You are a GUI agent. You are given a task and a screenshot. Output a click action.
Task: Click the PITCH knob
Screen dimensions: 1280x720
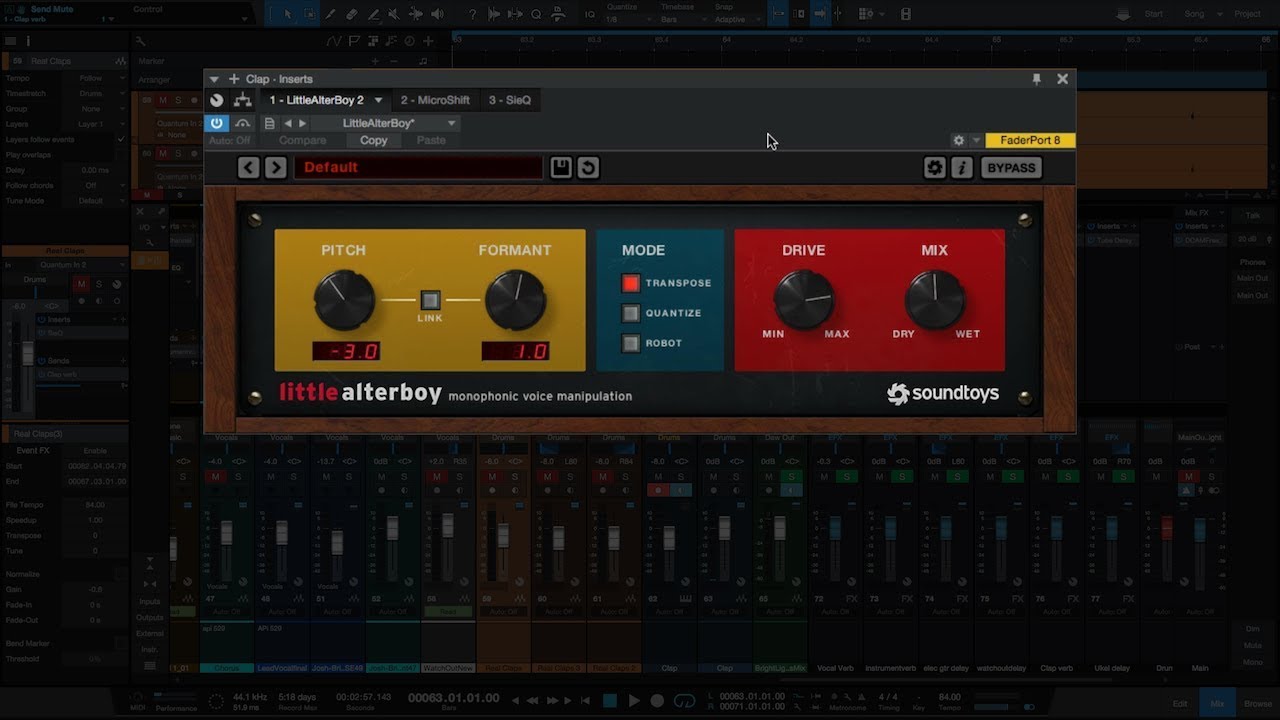tap(344, 299)
